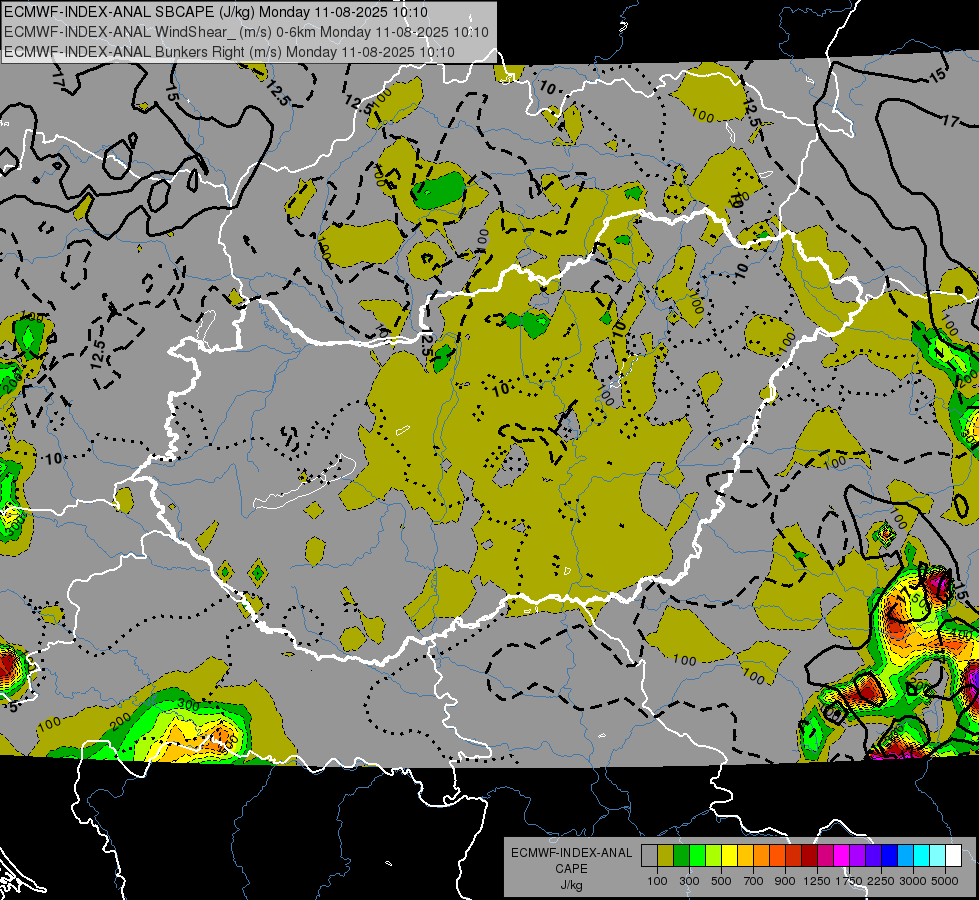Select the dark green swatch left of 300

pos(682,855)
